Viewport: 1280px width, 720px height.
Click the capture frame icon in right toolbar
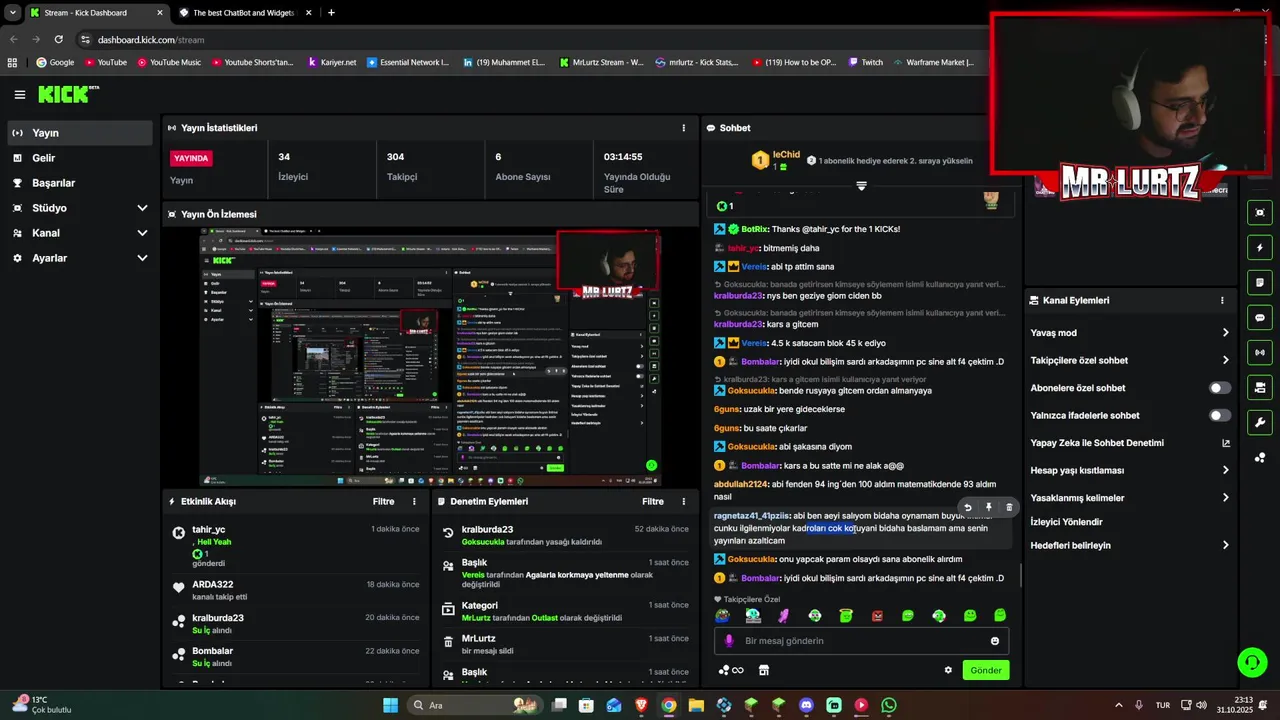point(1260,212)
